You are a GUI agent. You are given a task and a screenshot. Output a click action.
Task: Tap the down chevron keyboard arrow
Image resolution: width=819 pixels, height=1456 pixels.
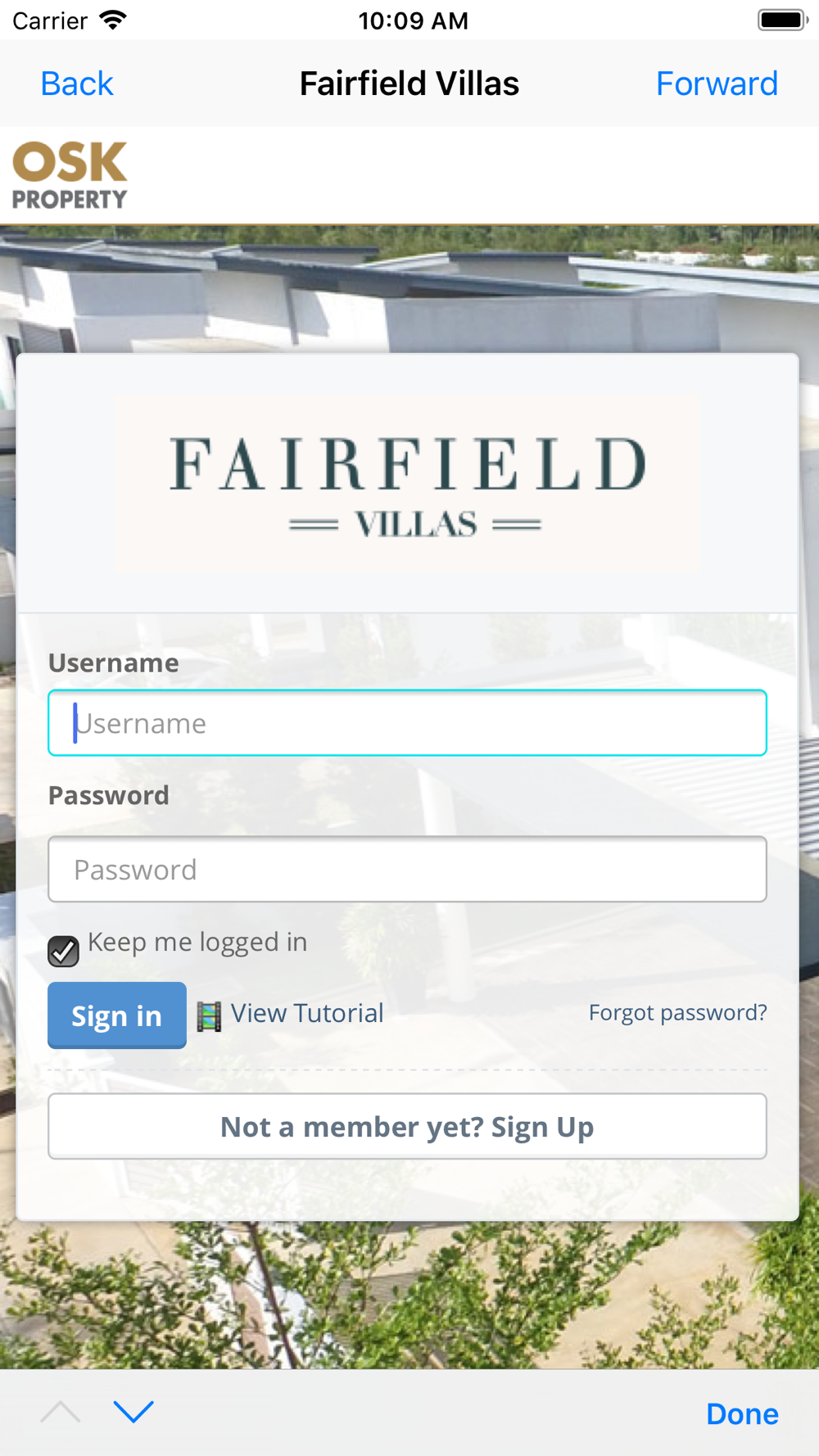tap(133, 1411)
